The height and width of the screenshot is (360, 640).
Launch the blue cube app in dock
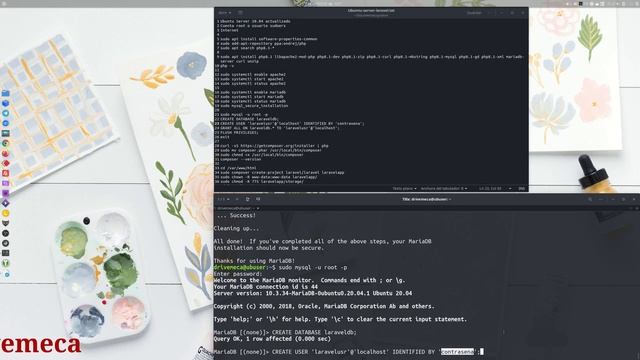pos(5,103)
